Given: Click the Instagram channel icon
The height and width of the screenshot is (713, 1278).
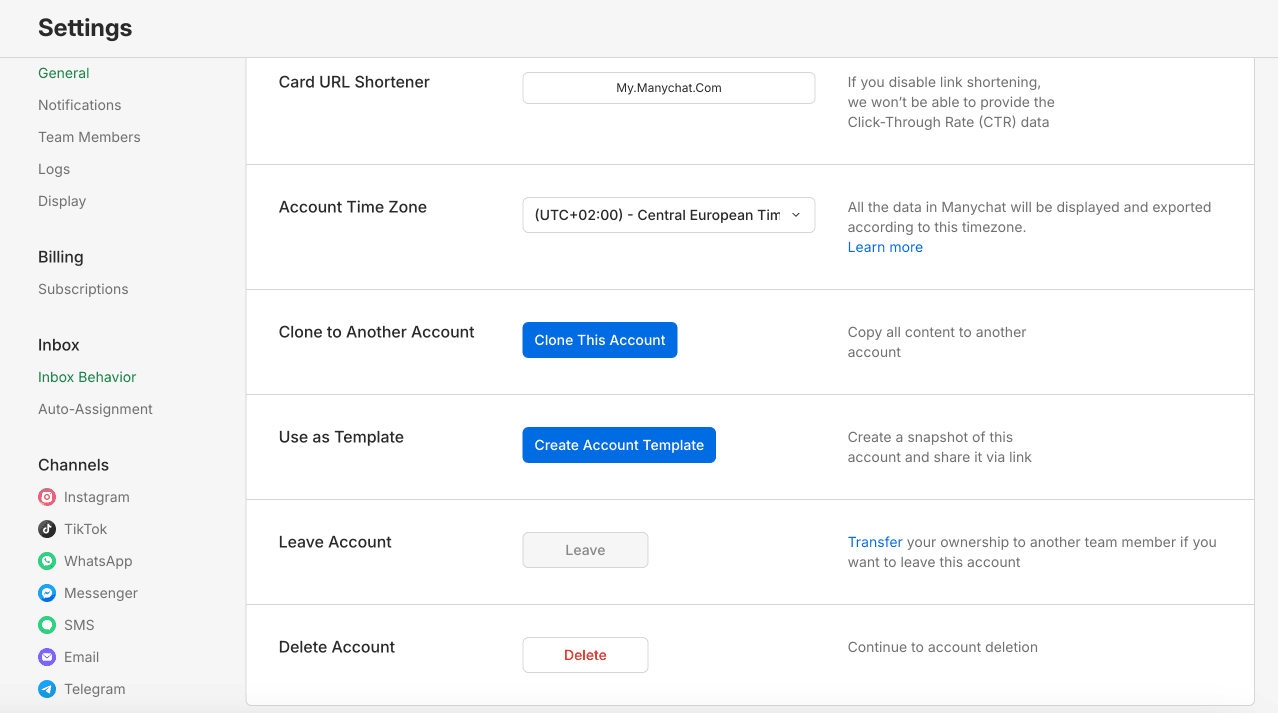Looking at the screenshot, I should pyautogui.click(x=47, y=497).
